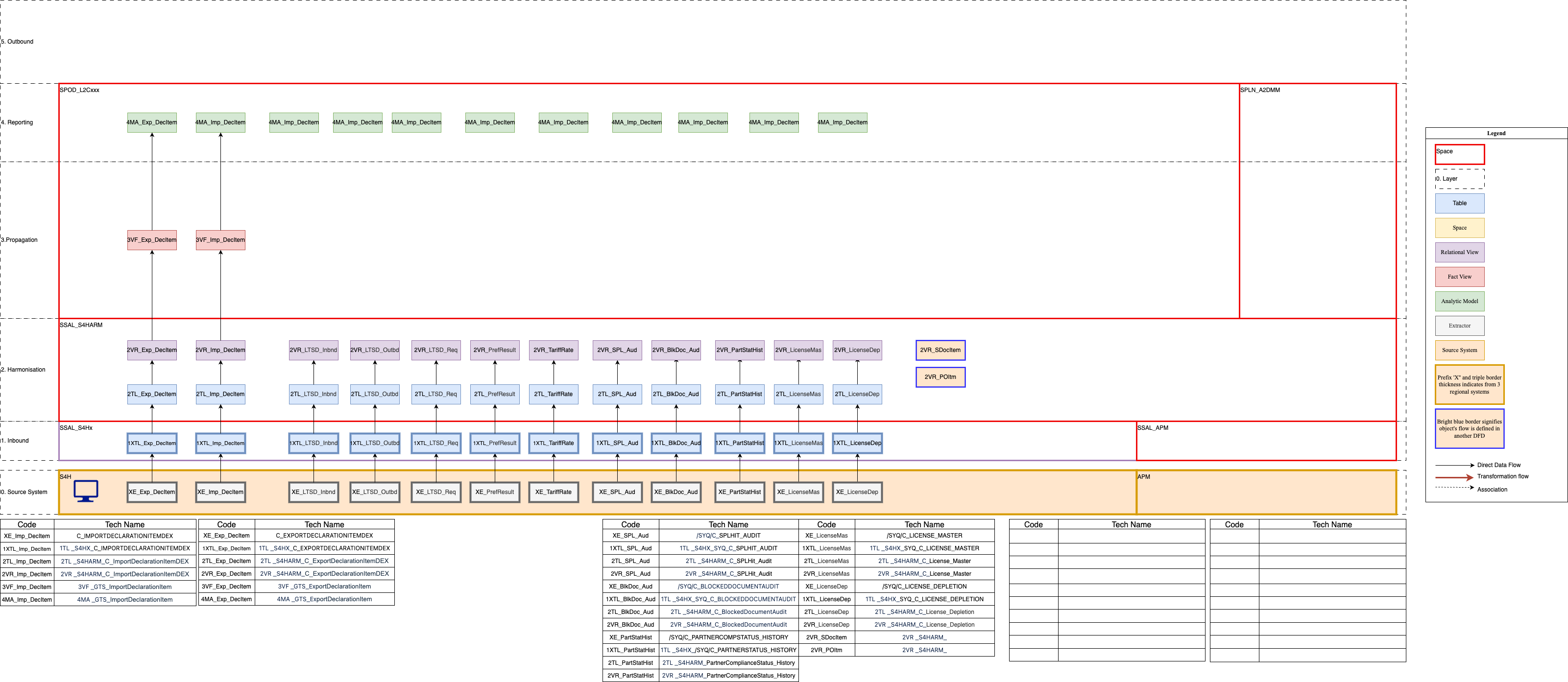The width and height of the screenshot is (1568, 682).
Task: Select the 3VF_Imp_DecItem fact view box
Action: [220, 240]
